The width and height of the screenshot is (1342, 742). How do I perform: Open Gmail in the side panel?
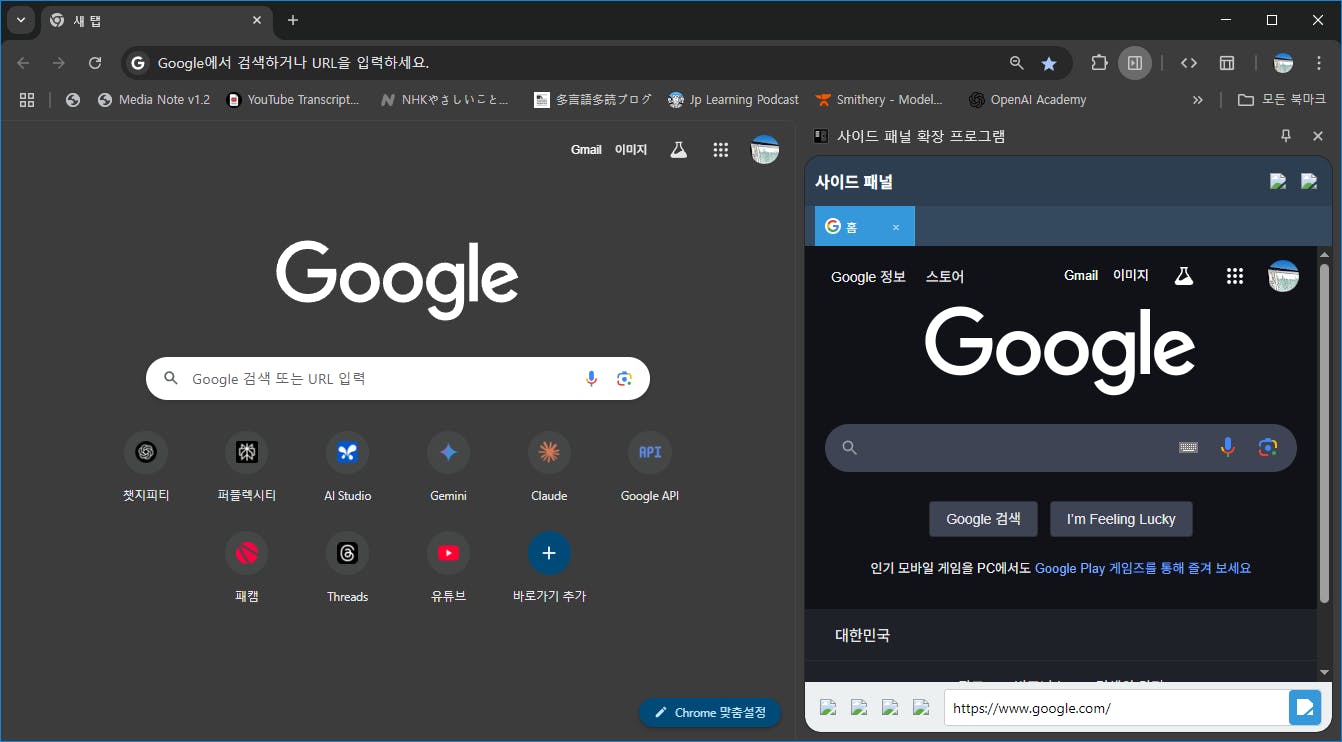1081,275
